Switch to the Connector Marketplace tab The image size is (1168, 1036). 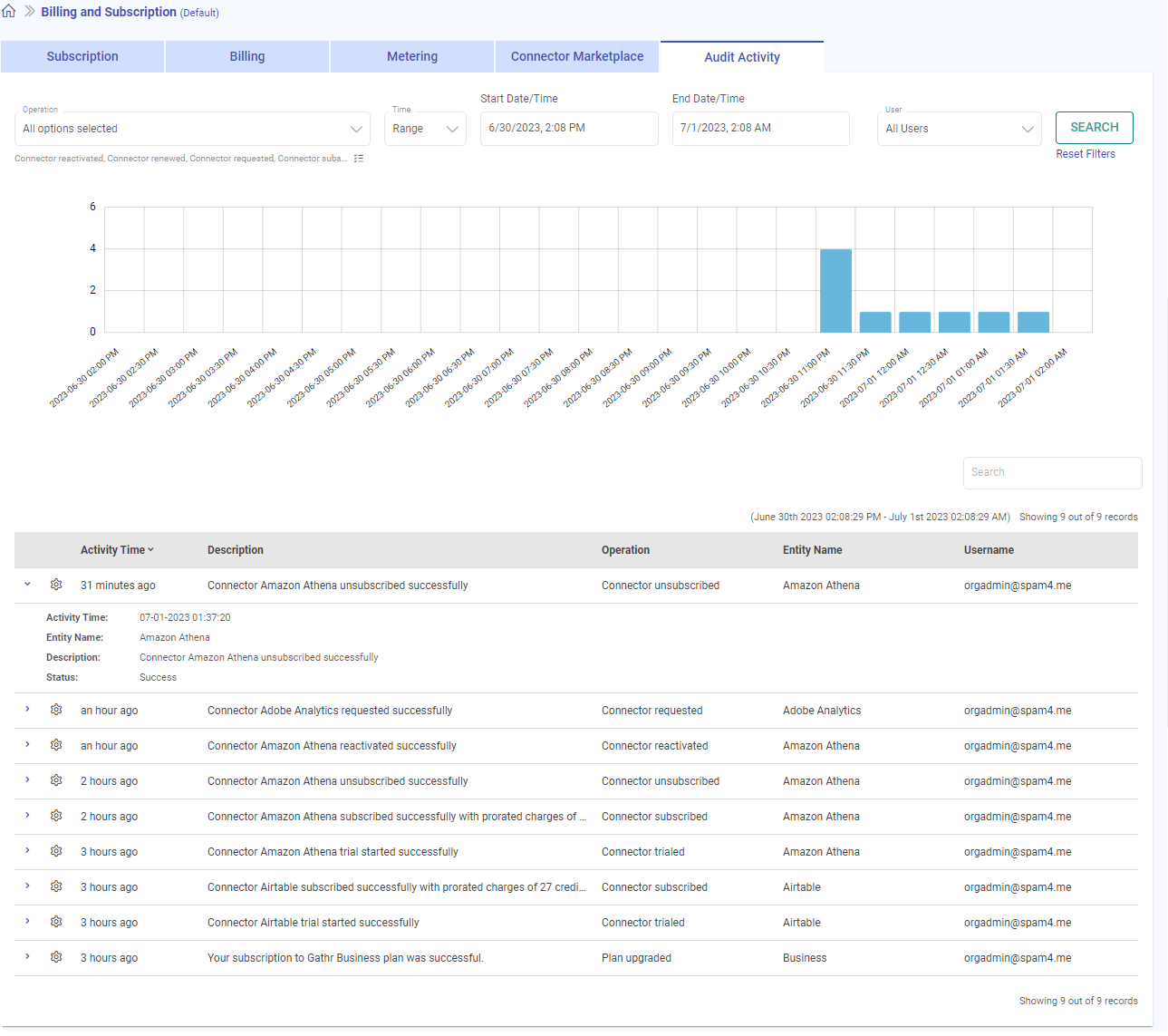point(576,56)
